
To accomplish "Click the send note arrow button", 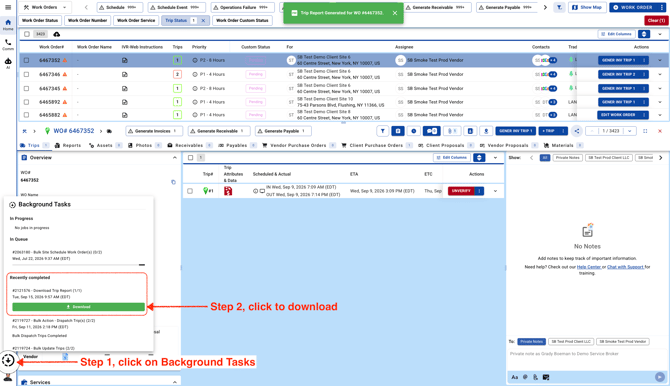I will point(660,377).
